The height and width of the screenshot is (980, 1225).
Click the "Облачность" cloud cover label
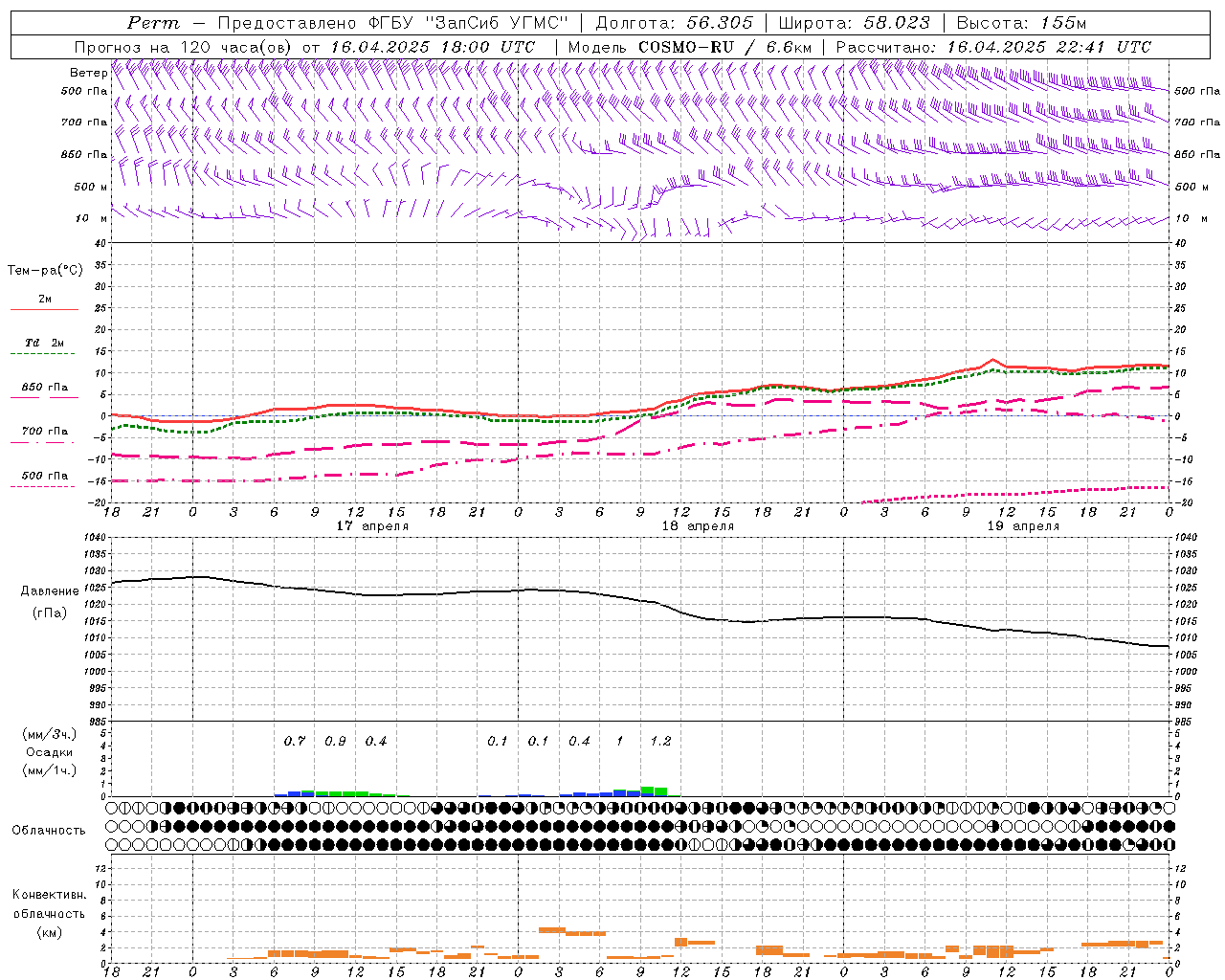pyautogui.click(x=49, y=831)
